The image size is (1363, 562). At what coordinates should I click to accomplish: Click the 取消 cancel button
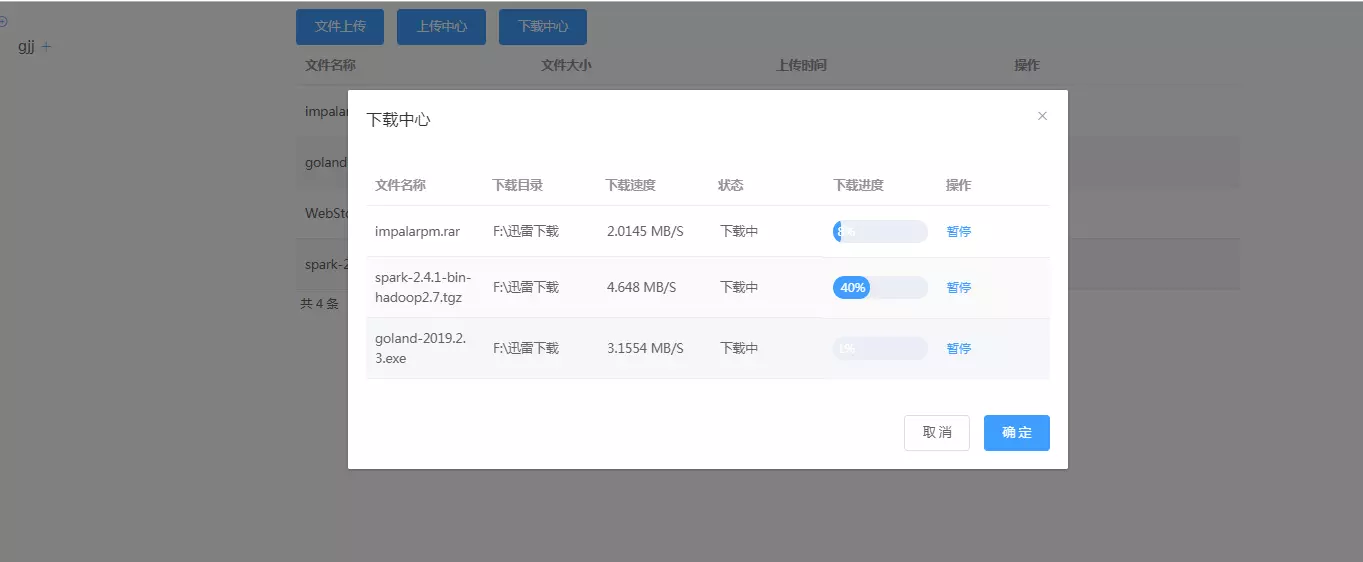pyautogui.click(x=936, y=433)
